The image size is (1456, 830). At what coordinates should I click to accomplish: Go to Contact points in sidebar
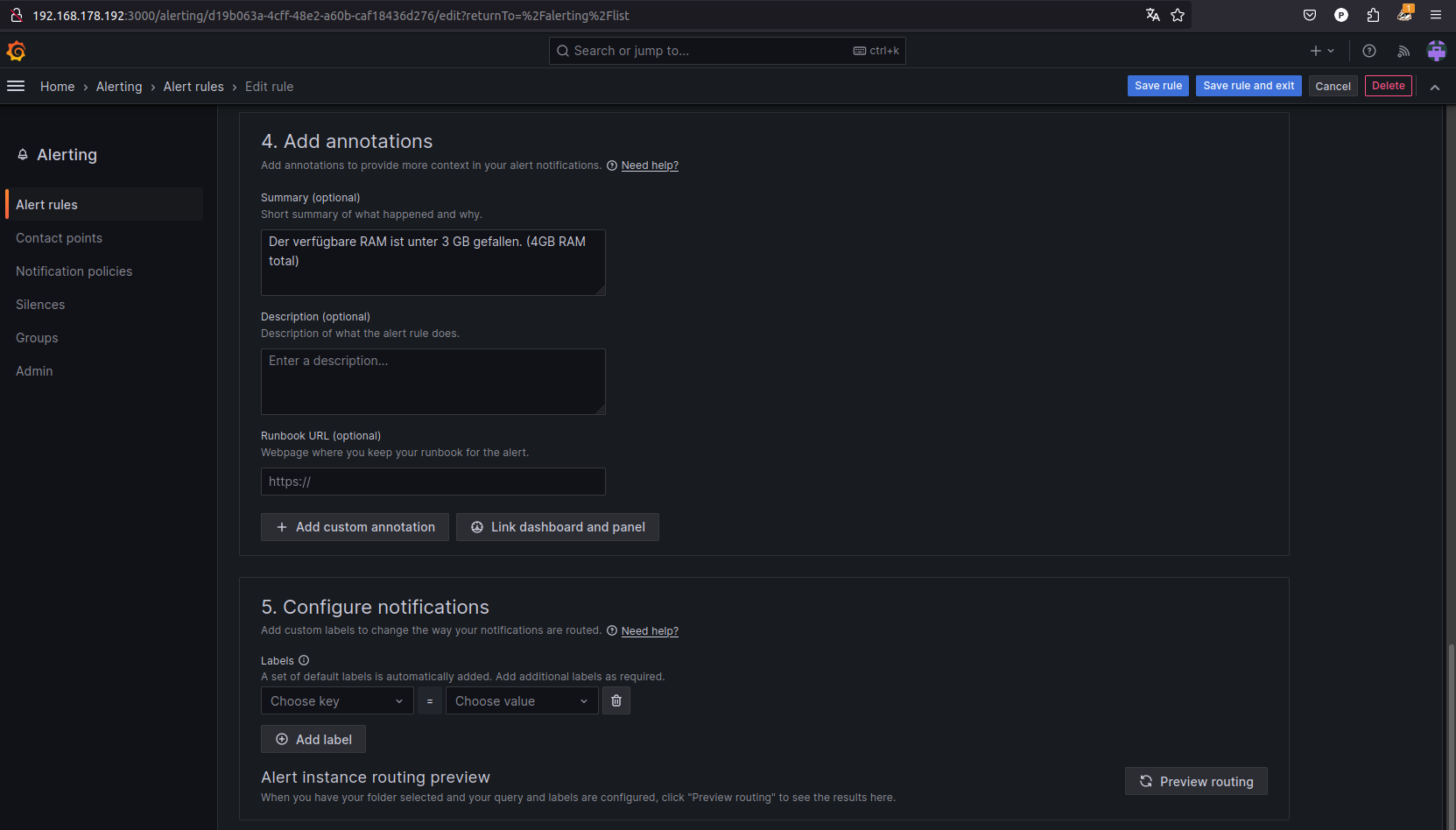(x=59, y=238)
